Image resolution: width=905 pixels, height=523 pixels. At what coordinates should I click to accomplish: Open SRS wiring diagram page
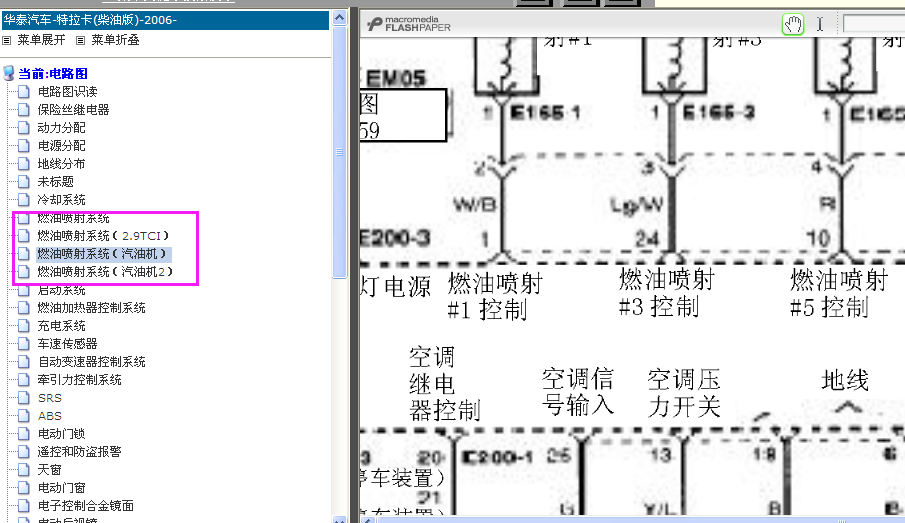point(50,398)
